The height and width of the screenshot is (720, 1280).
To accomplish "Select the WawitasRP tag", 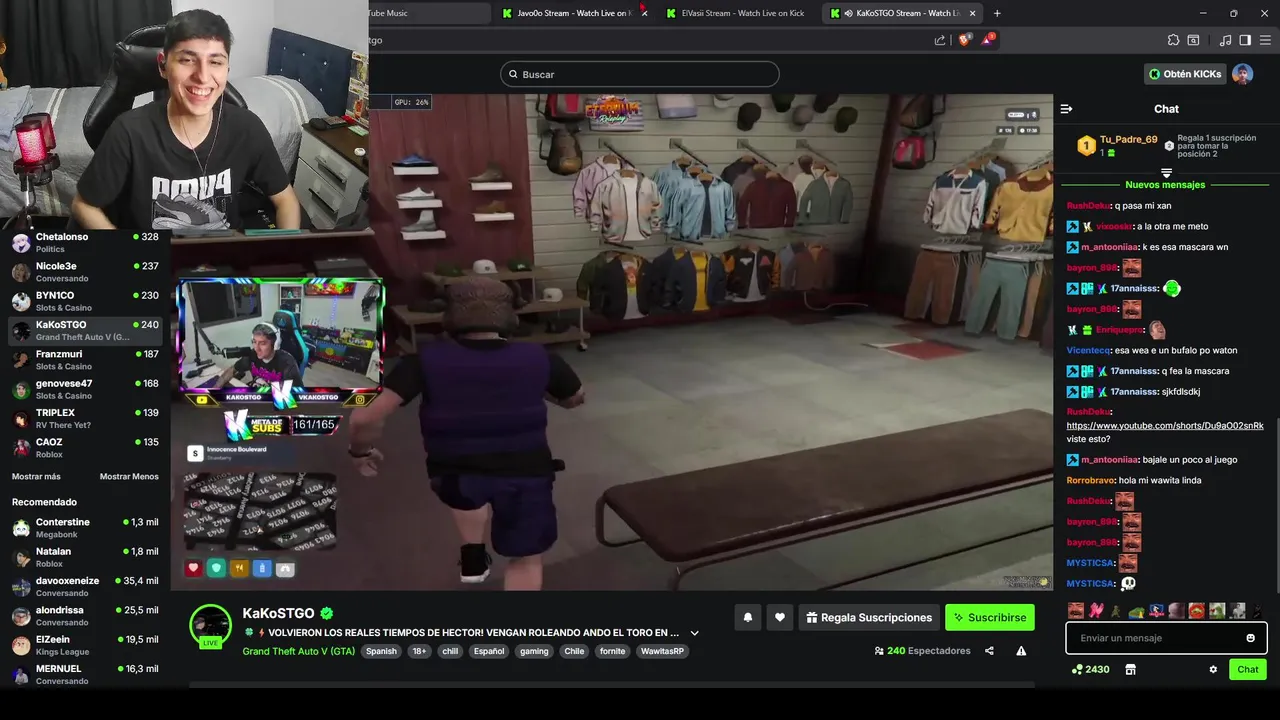I will 663,651.
